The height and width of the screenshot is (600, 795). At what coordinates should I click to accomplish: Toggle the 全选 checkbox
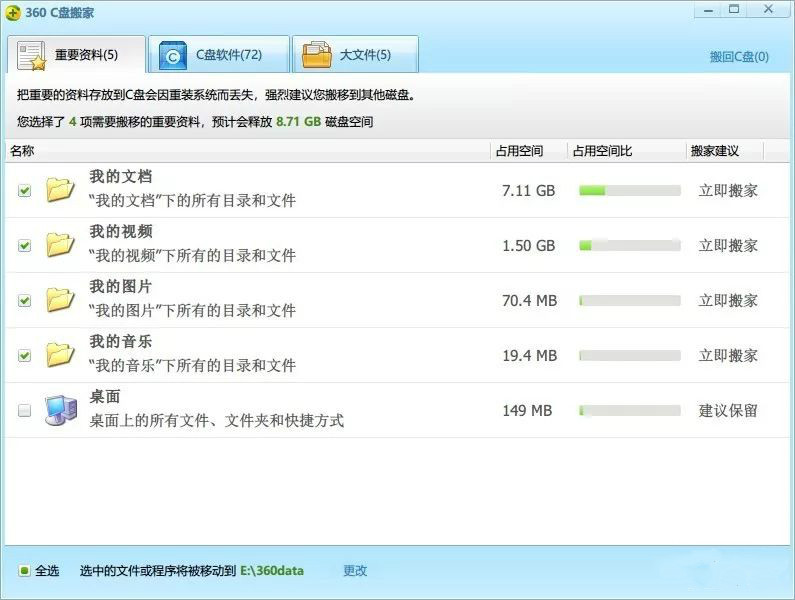24,571
